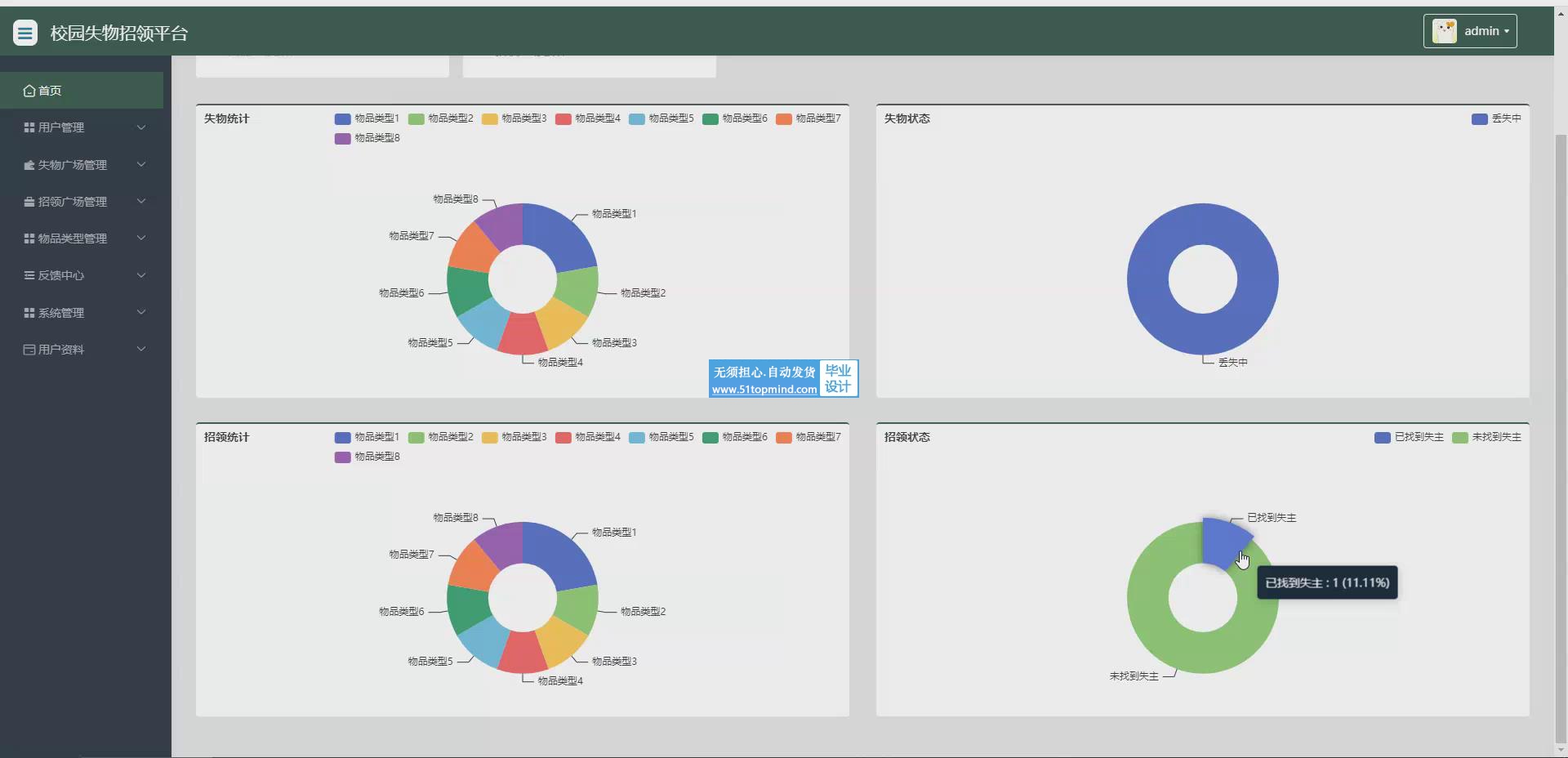Click the 失物广场管理 sidebar icon
Image resolution: width=1568 pixels, height=758 pixels.
coord(29,165)
